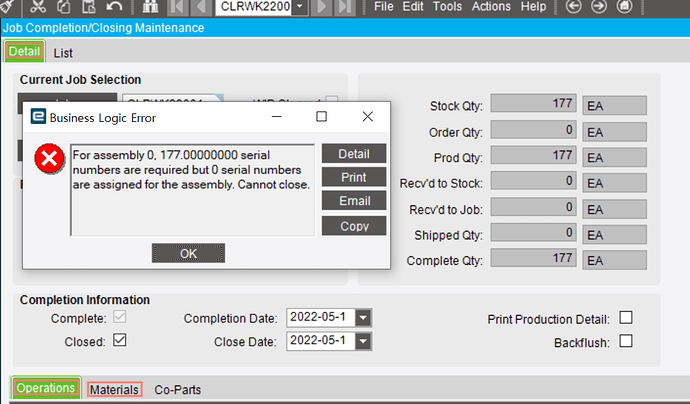Screen dimensions: 690x404
Task: Go to last record arrow
Action: (x=345, y=7)
